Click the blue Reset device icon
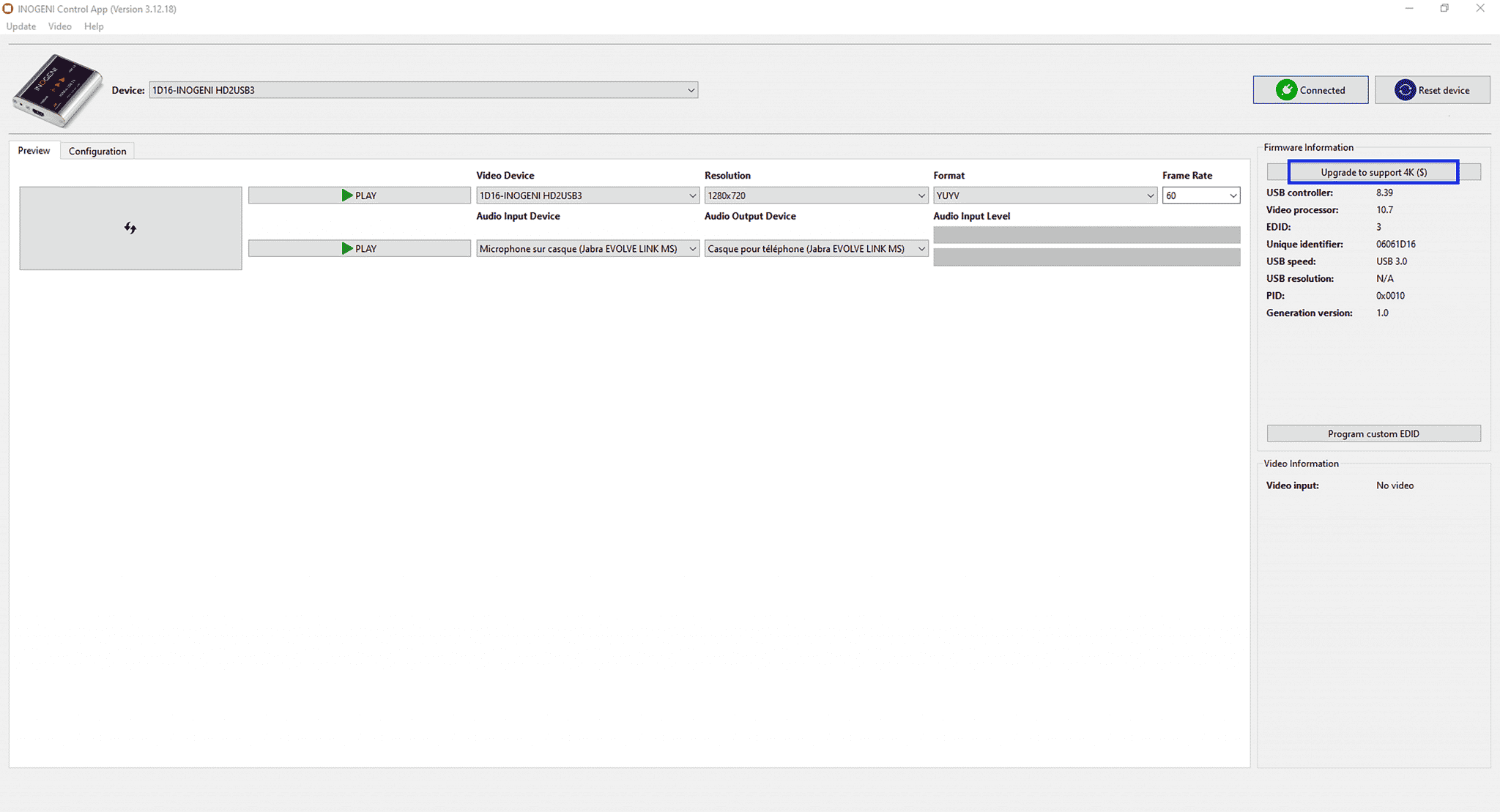This screenshot has width=1500, height=812. [1405, 90]
